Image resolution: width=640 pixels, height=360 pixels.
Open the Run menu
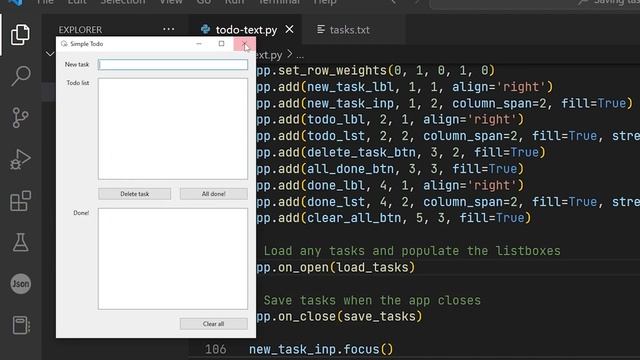click(x=234, y=2)
